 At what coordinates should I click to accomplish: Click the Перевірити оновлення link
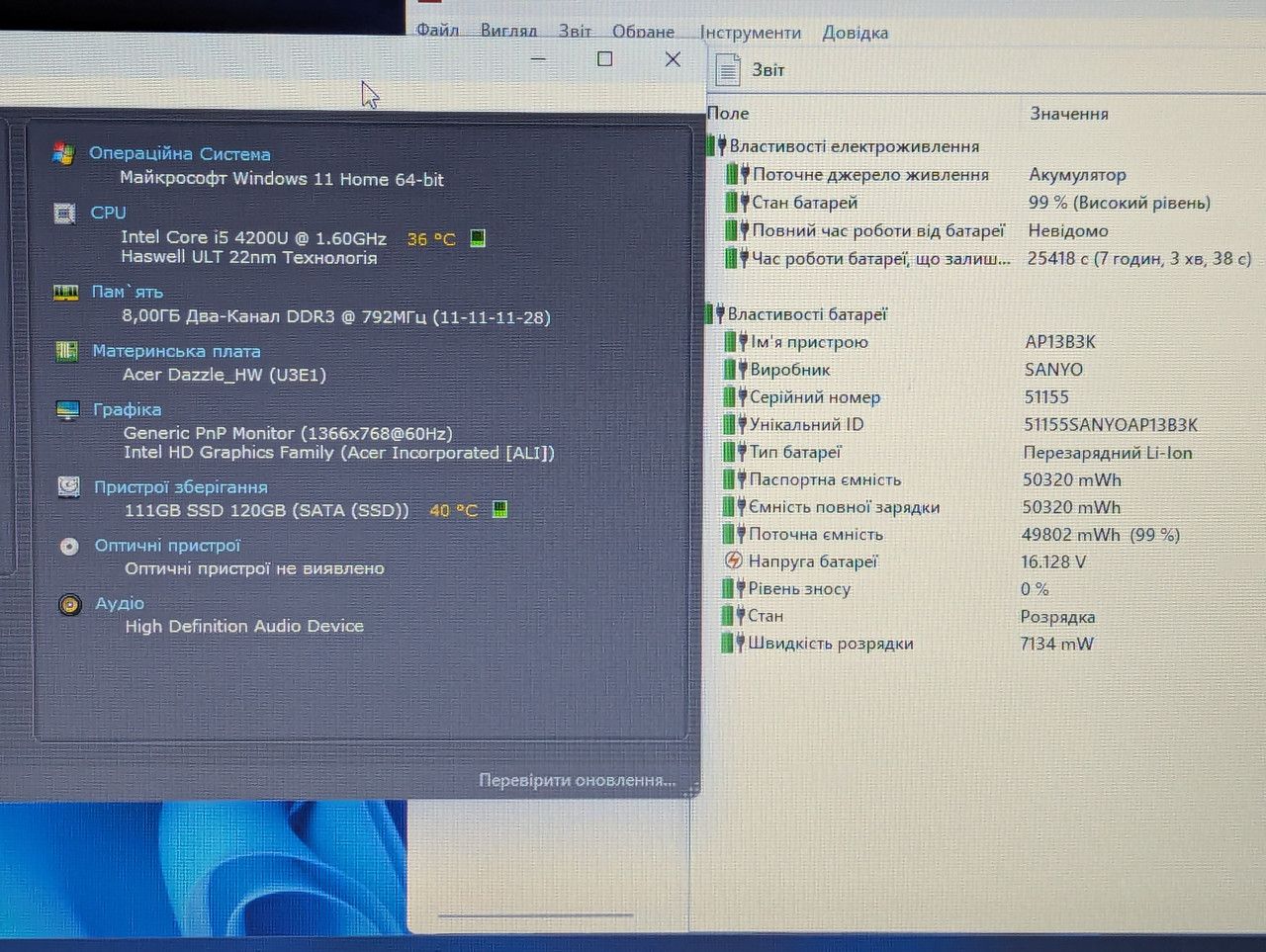click(x=578, y=780)
